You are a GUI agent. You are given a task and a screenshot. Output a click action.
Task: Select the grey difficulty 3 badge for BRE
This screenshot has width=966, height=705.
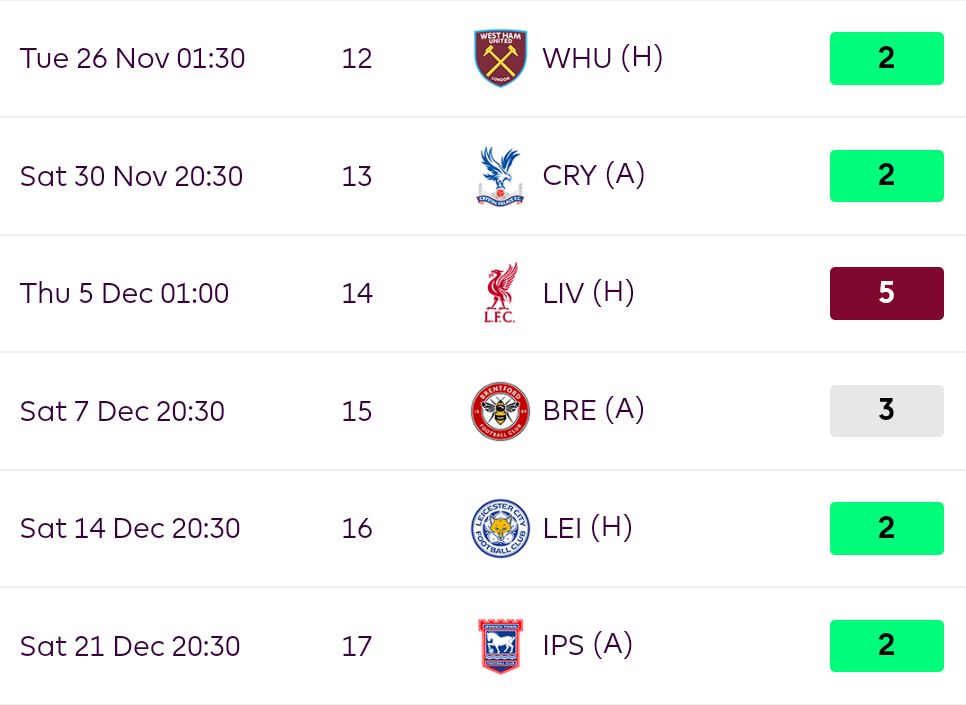point(887,411)
